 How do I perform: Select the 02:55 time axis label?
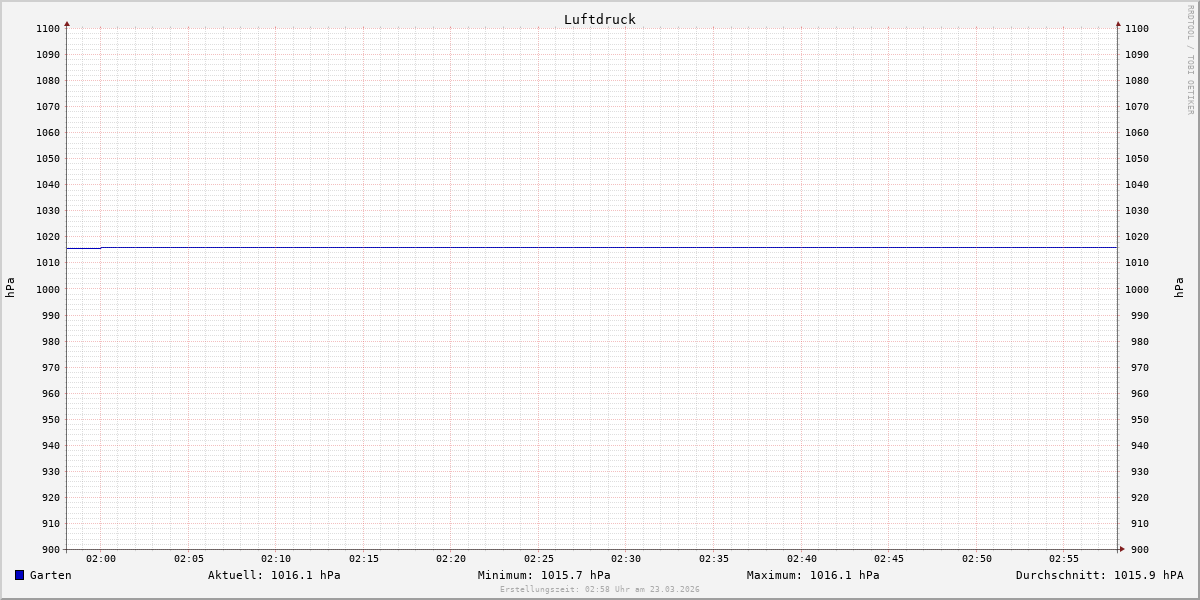[x=1064, y=559]
